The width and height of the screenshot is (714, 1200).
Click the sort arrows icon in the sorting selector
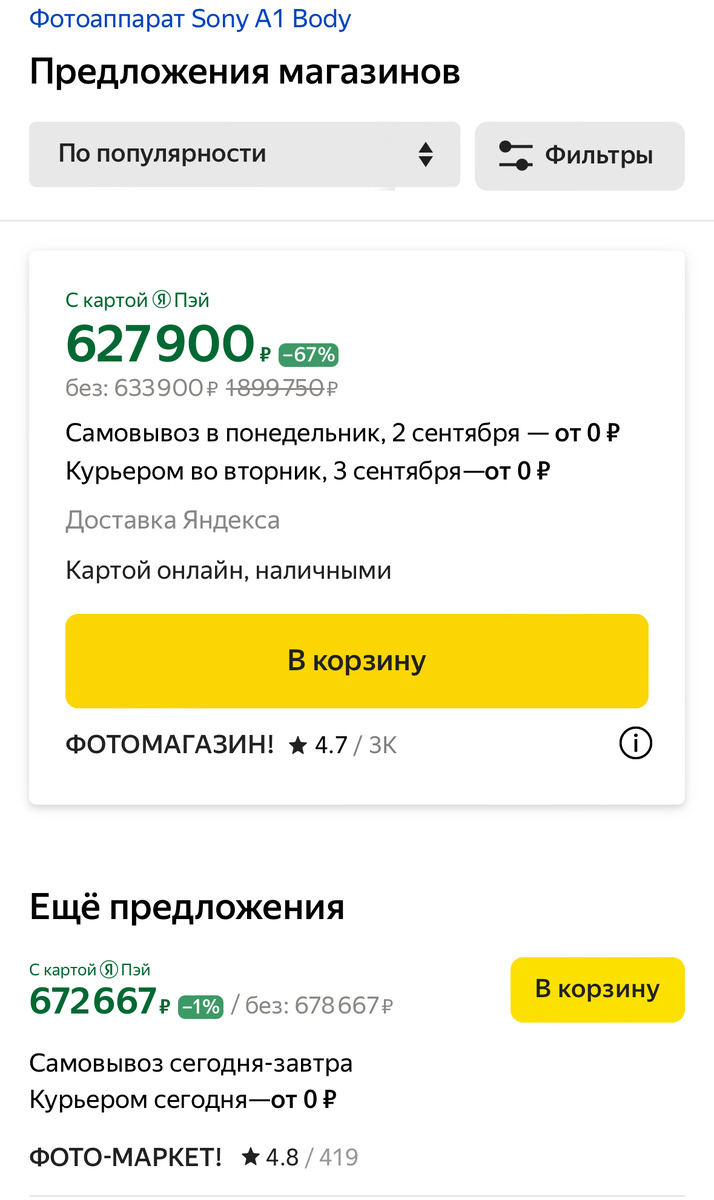coord(427,155)
